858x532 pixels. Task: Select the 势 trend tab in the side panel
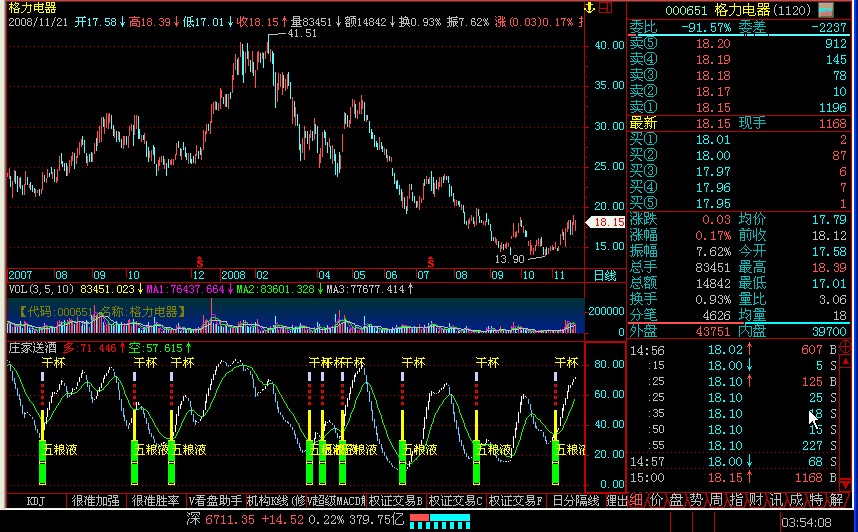[696, 500]
